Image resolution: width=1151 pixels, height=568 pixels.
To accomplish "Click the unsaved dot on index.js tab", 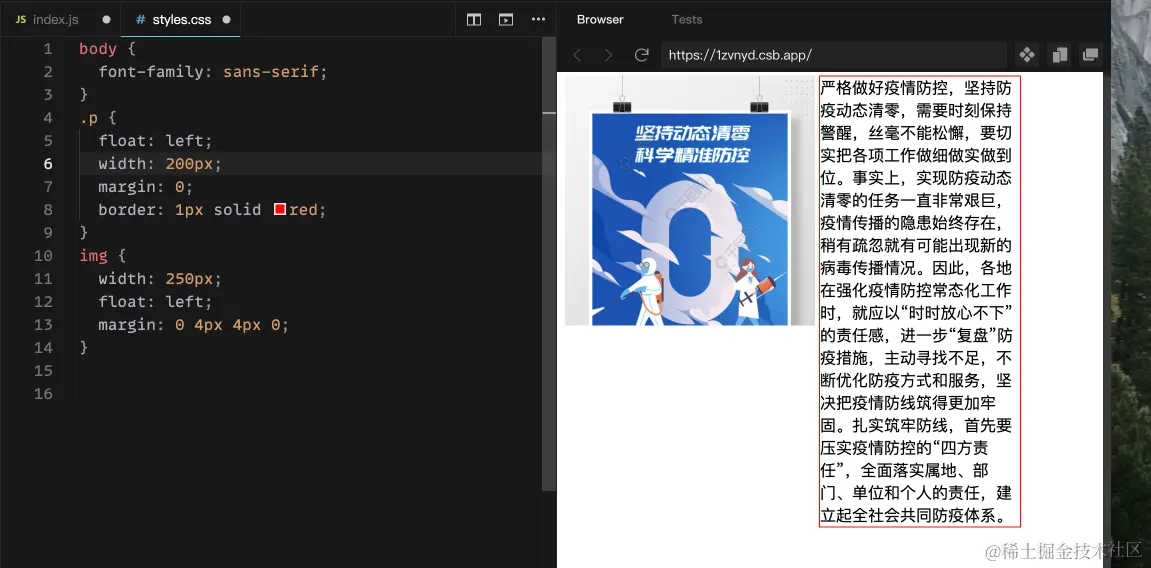I will 107,20.
